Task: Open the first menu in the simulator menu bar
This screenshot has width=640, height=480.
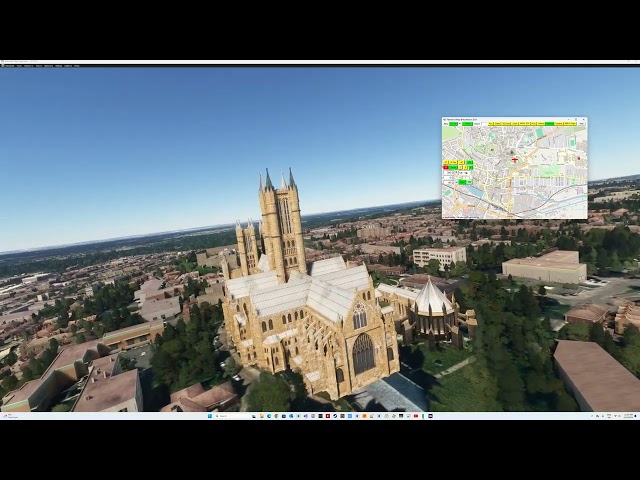Action: pyautogui.click(x=8, y=66)
